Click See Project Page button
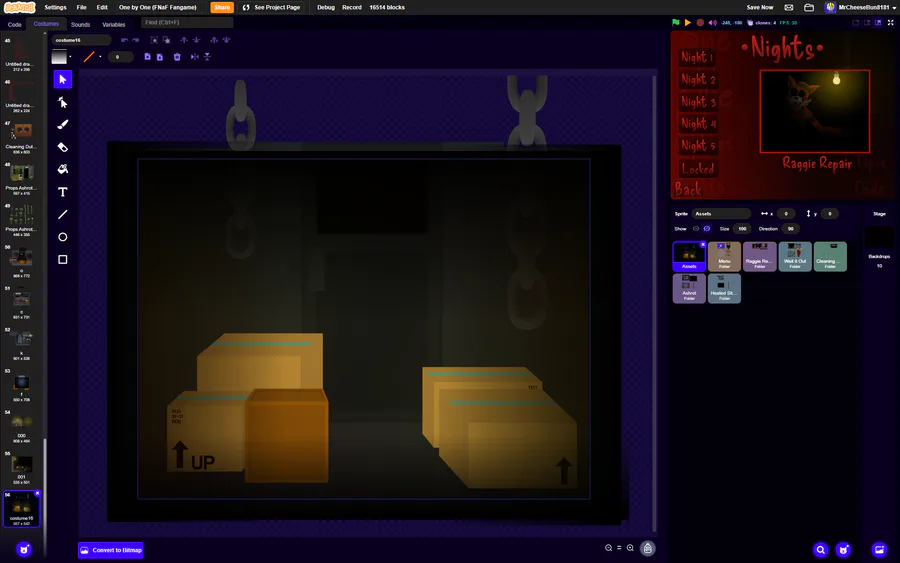Image resolution: width=900 pixels, height=563 pixels. [271, 7]
